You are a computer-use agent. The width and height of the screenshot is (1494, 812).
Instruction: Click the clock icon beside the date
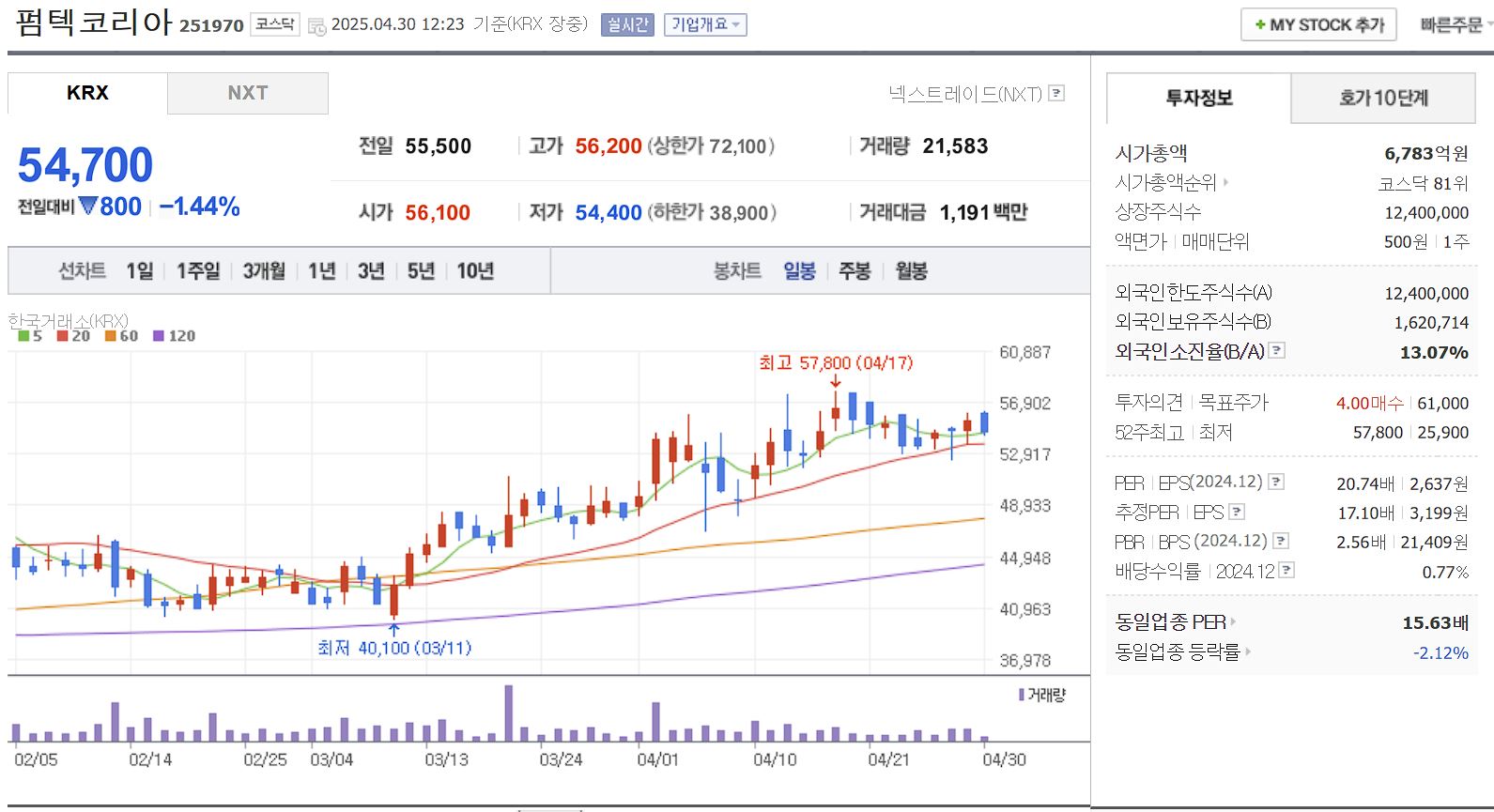point(317,26)
